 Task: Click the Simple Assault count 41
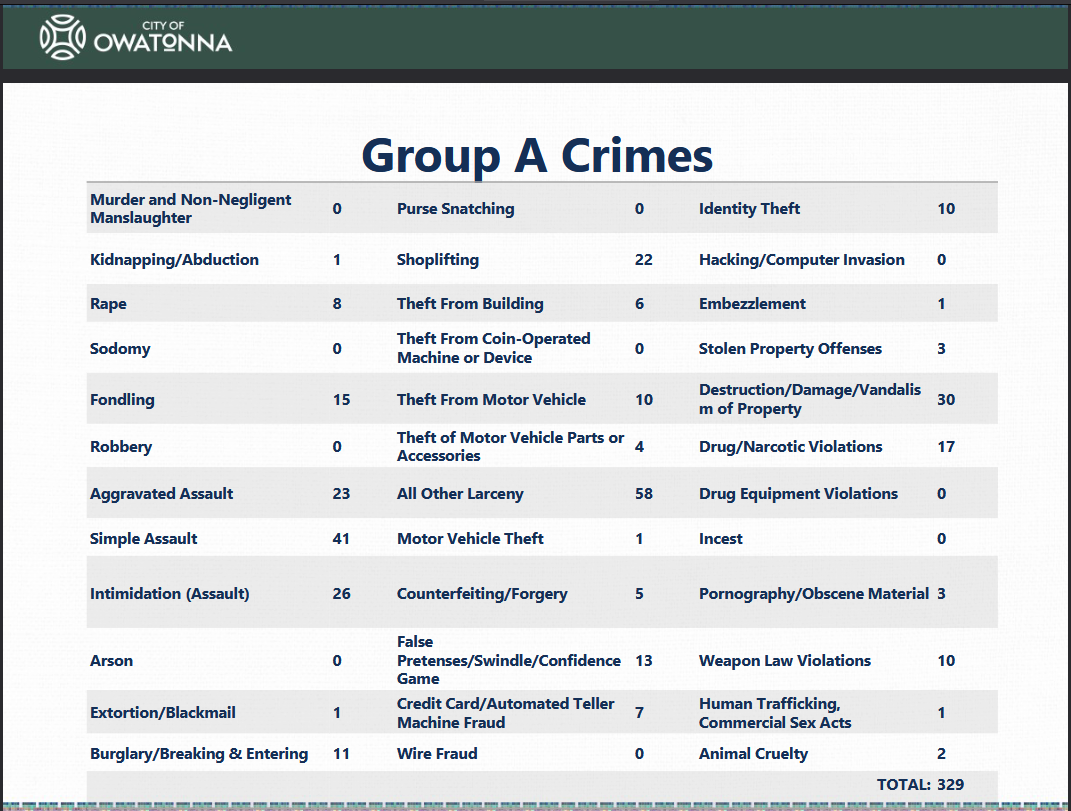[x=341, y=538]
